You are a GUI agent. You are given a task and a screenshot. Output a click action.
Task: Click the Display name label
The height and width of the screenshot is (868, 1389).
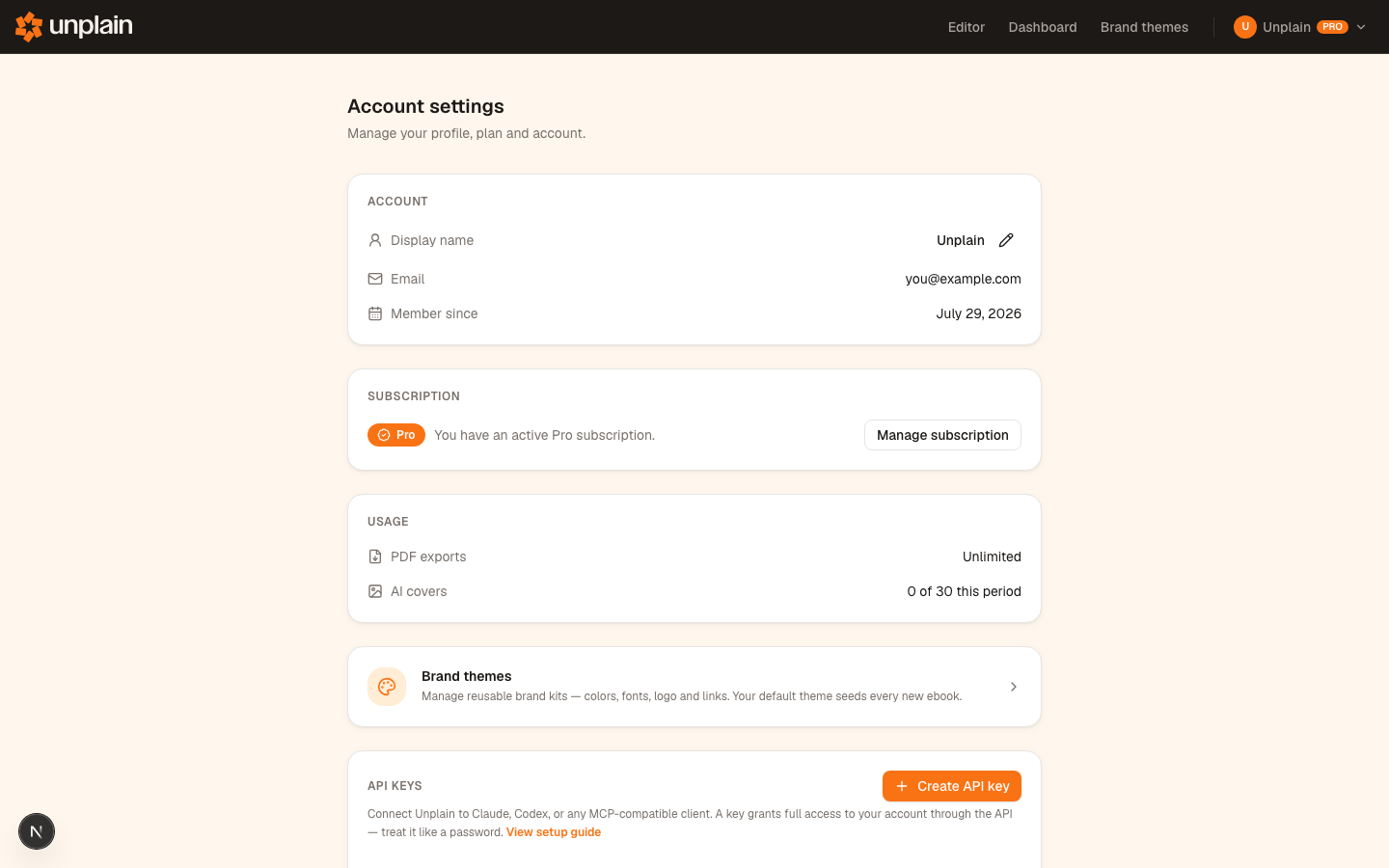(432, 240)
